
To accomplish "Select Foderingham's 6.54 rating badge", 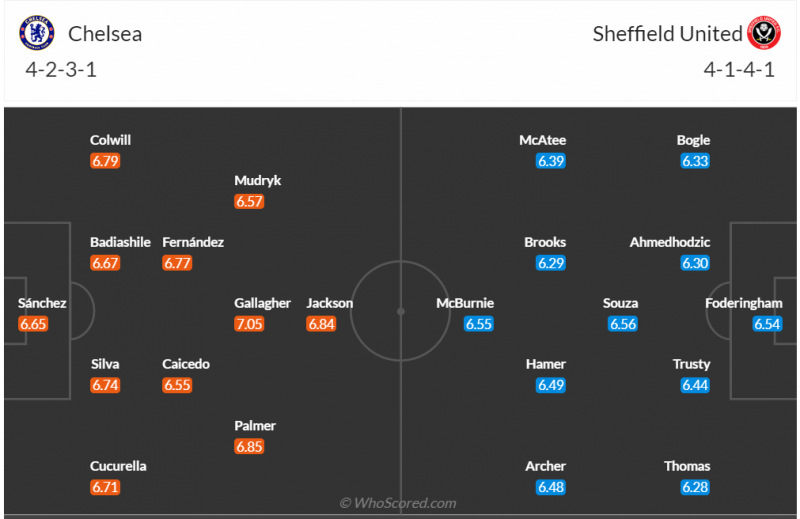I will coord(767,324).
